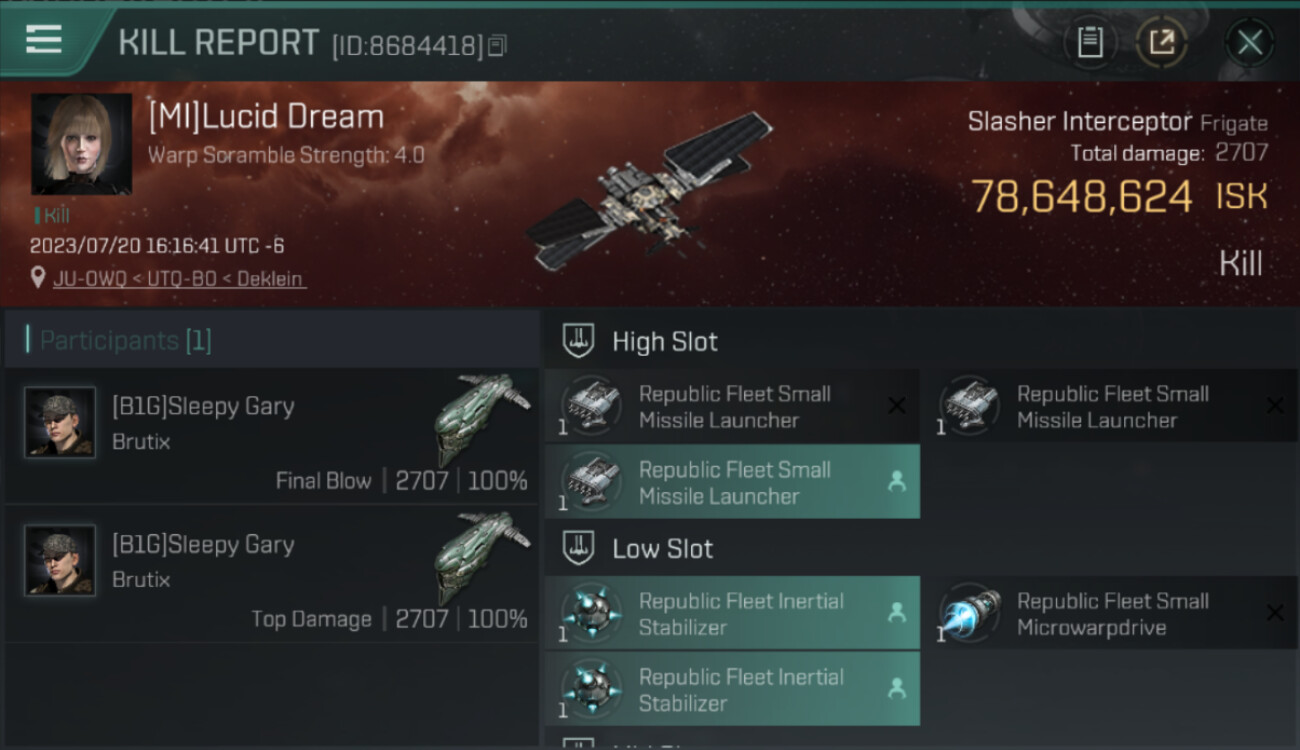The height and width of the screenshot is (750, 1300).
Task: Click Lucid Dream's character portrait
Action: (x=81, y=144)
